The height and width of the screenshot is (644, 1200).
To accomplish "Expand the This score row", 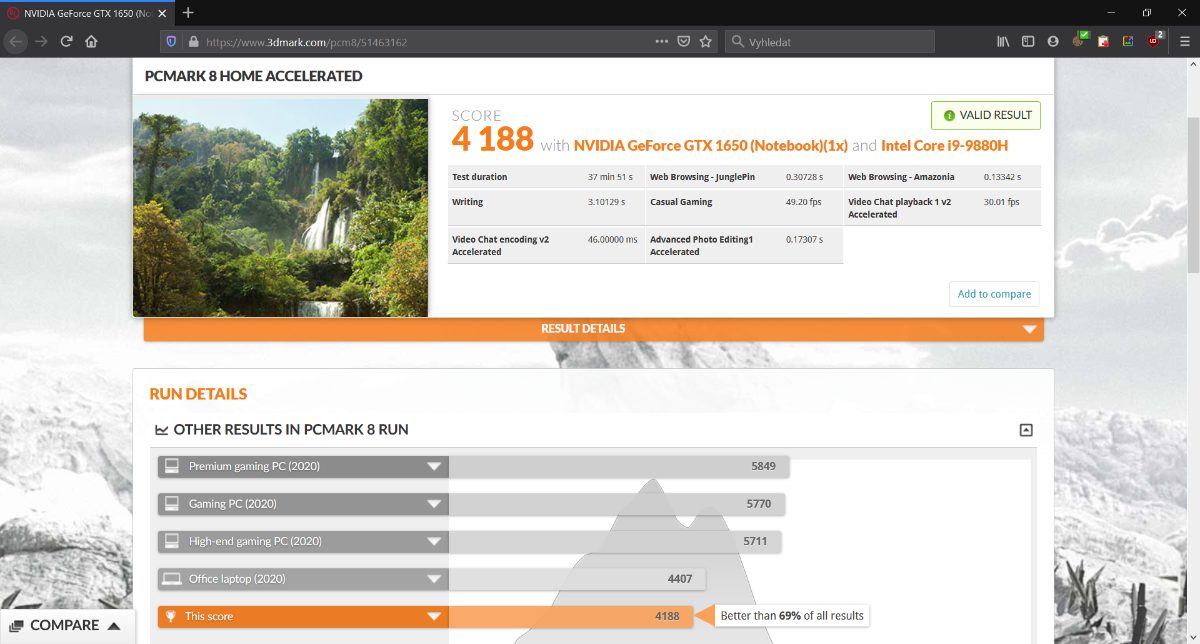I will pos(434,617).
